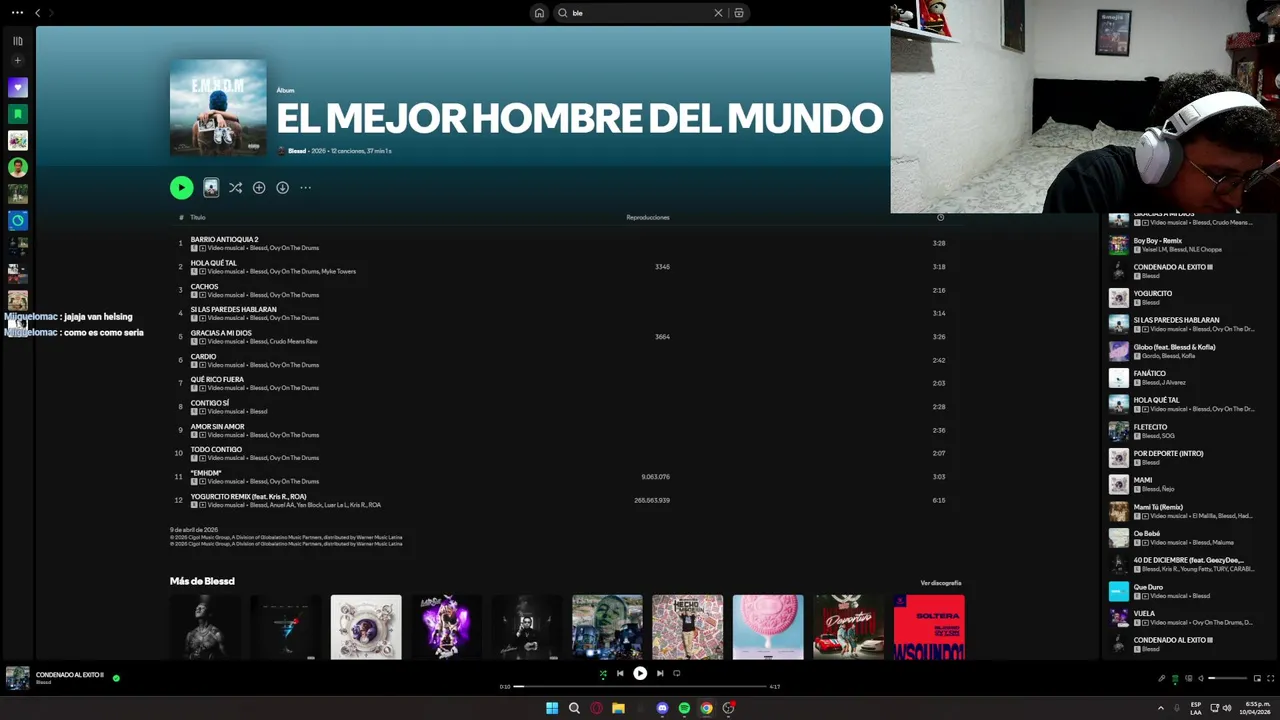Open HECHO album card thumbnail

(687, 627)
